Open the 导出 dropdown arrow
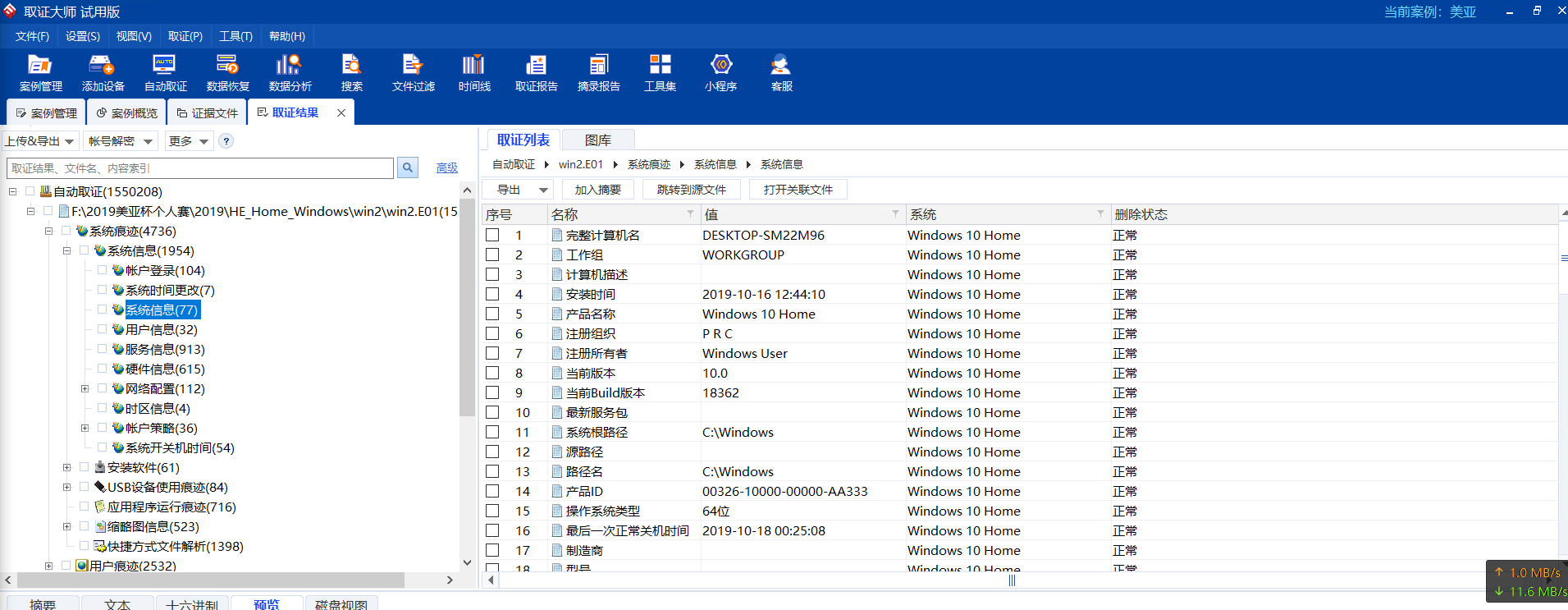 543,190
